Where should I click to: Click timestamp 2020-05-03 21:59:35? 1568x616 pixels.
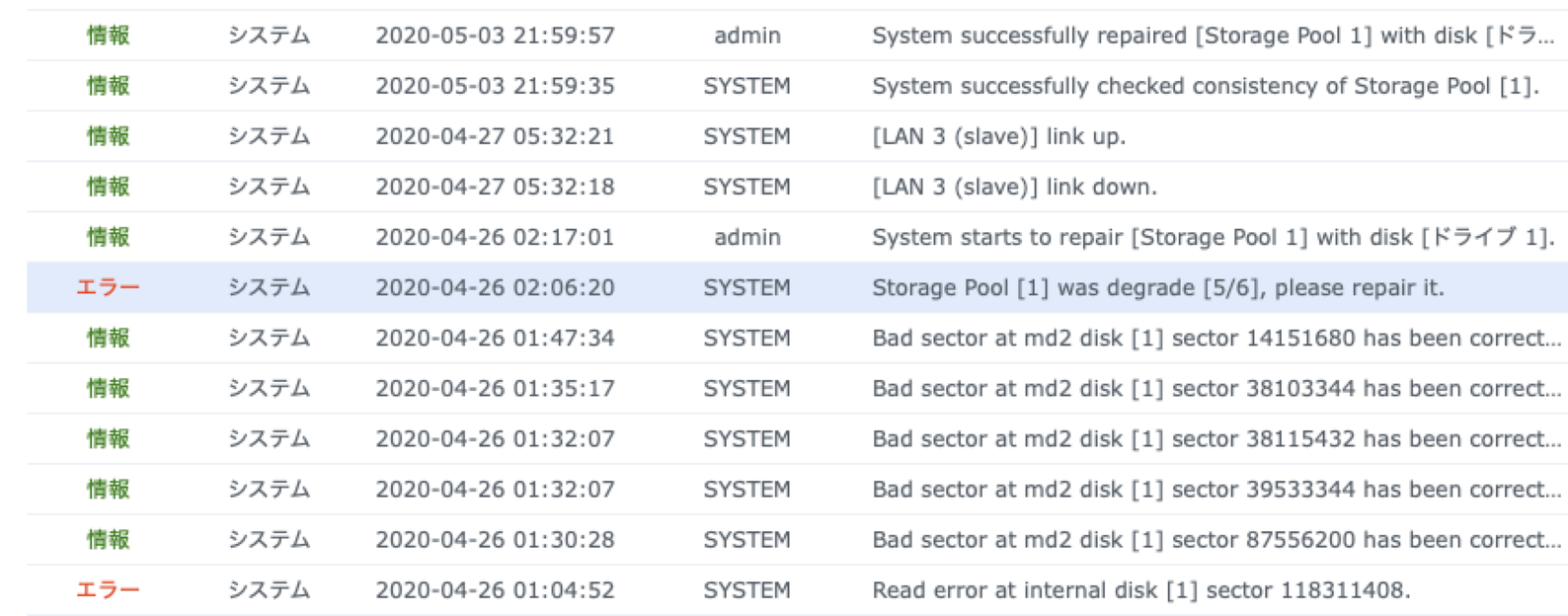pyautogui.click(x=495, y=86)
